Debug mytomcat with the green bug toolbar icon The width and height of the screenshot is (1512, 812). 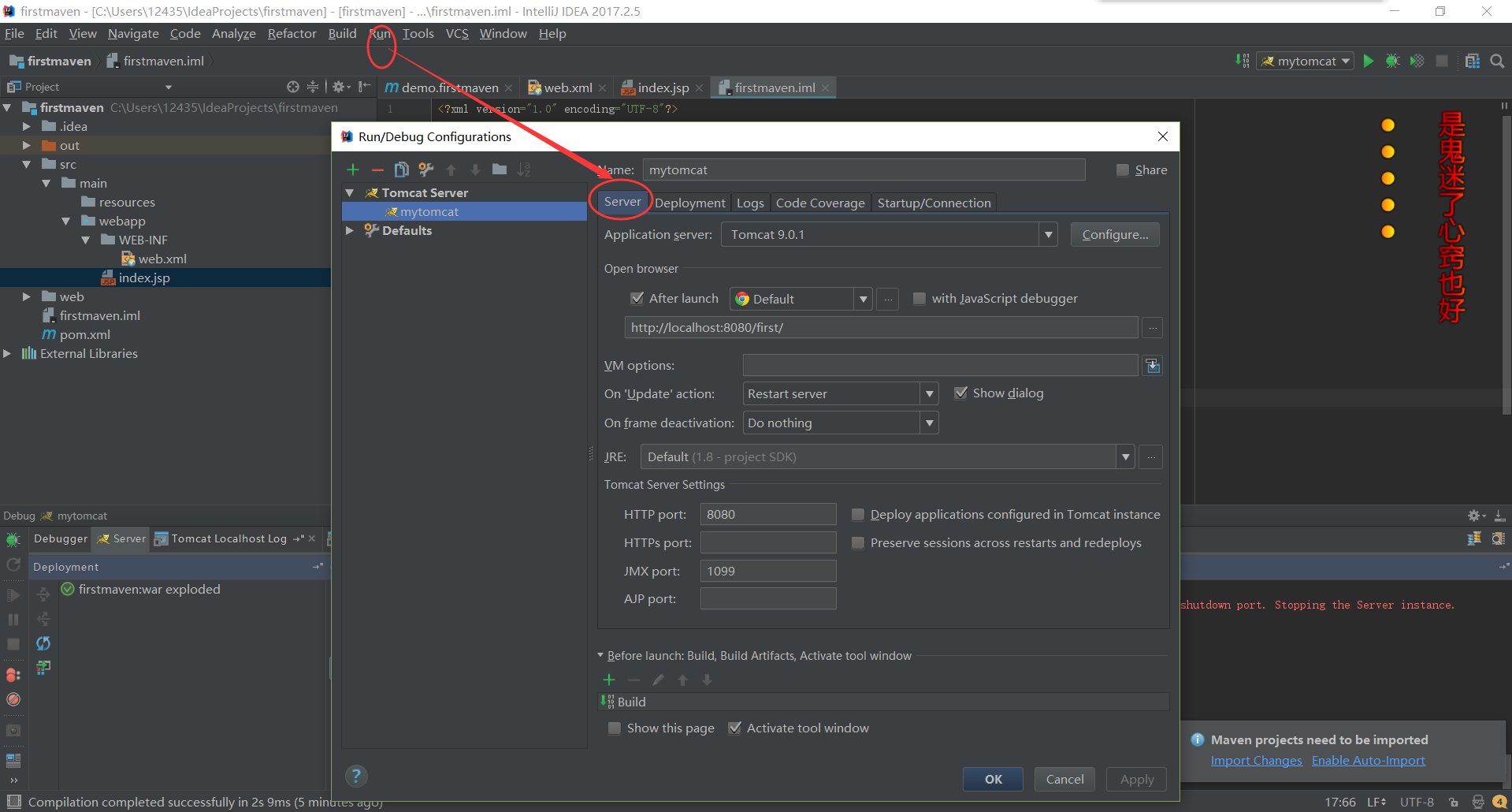click(x=1393, y=61)
